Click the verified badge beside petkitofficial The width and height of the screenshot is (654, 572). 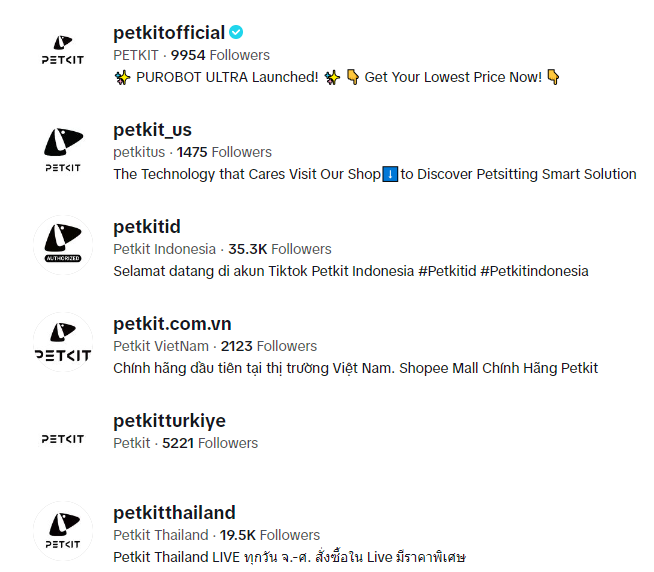(x=236, y=33)
